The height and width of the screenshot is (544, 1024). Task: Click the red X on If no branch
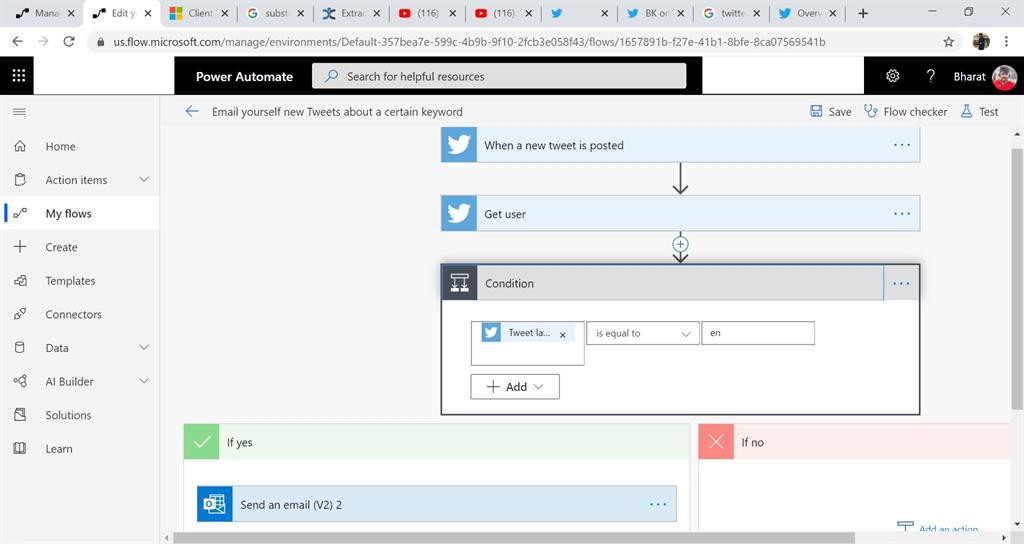pos(716,441)
